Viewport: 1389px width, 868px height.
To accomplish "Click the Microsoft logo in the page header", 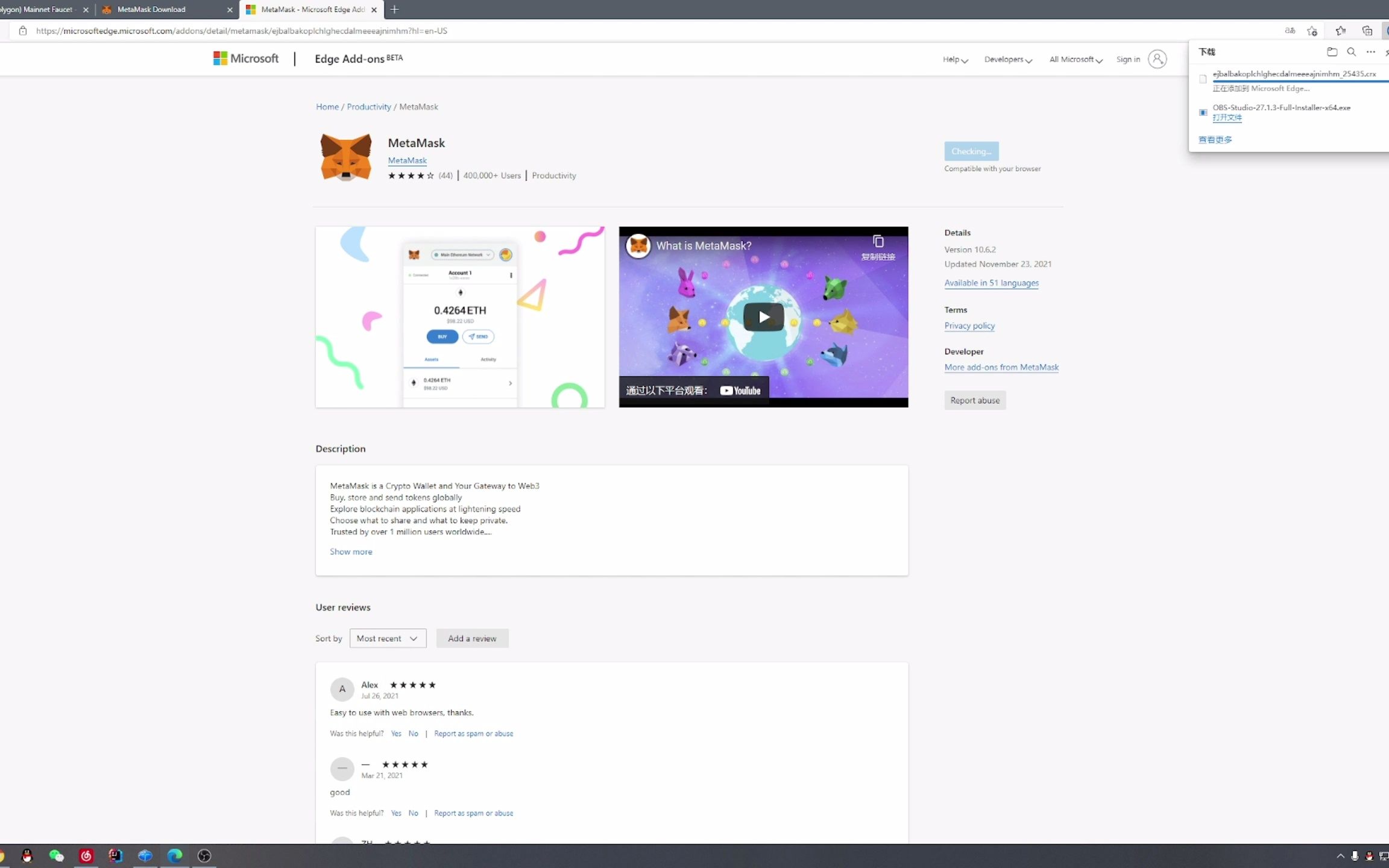I will [246, 58].
